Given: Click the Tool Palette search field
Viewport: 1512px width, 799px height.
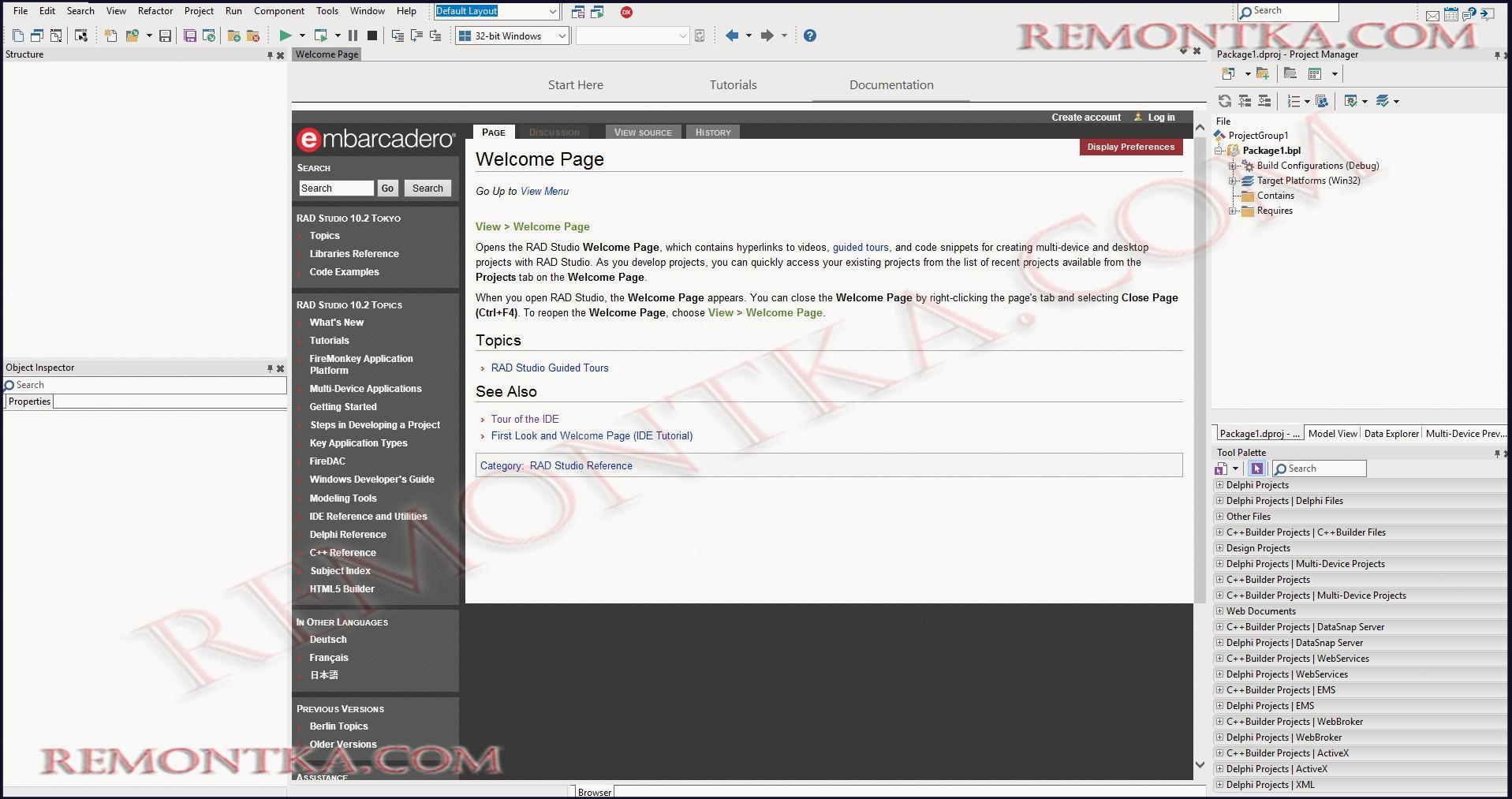Looking at the screenshot, I should 1320,469.
